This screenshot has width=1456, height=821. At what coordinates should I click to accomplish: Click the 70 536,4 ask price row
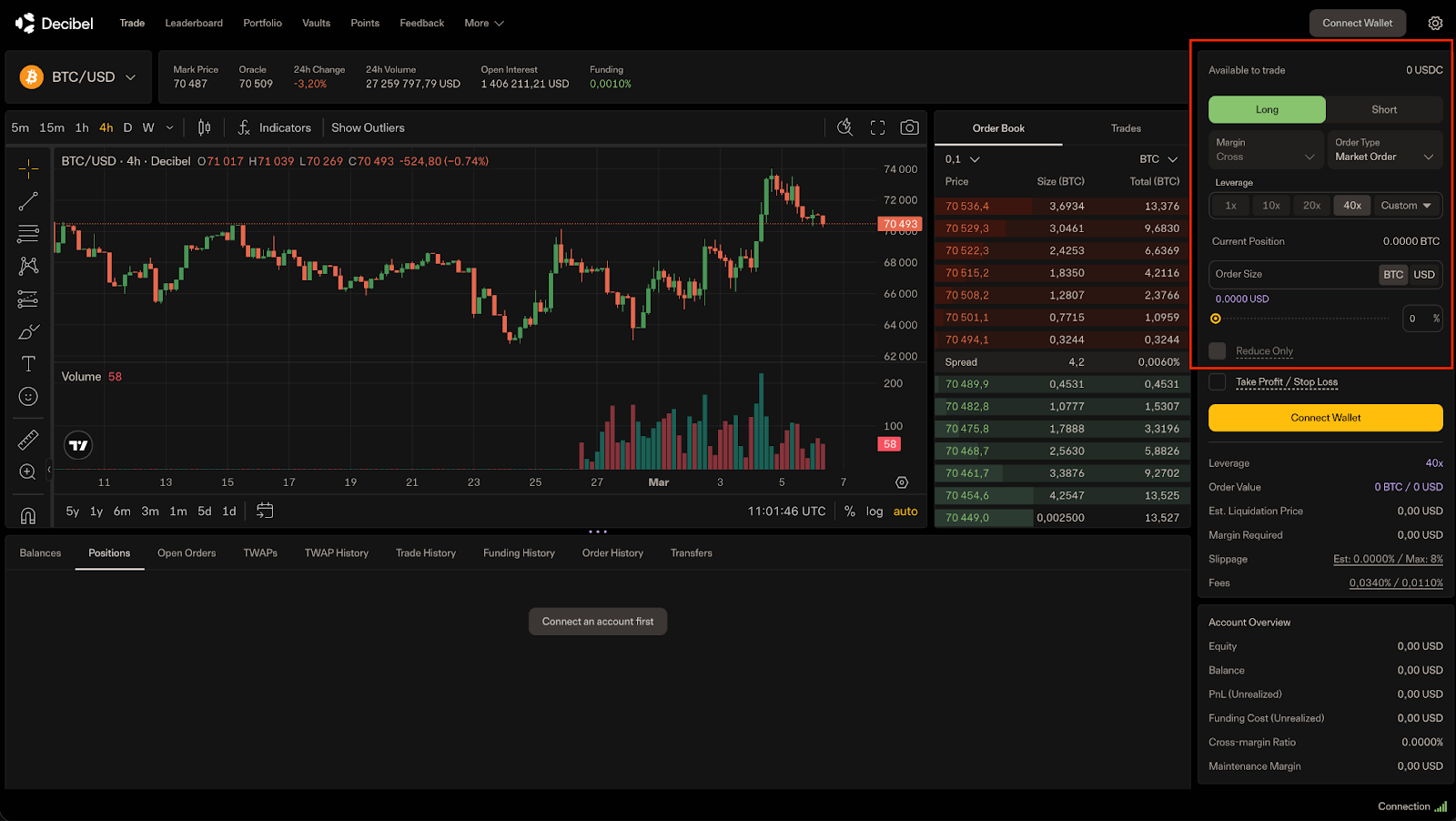tap(1061, 207)
